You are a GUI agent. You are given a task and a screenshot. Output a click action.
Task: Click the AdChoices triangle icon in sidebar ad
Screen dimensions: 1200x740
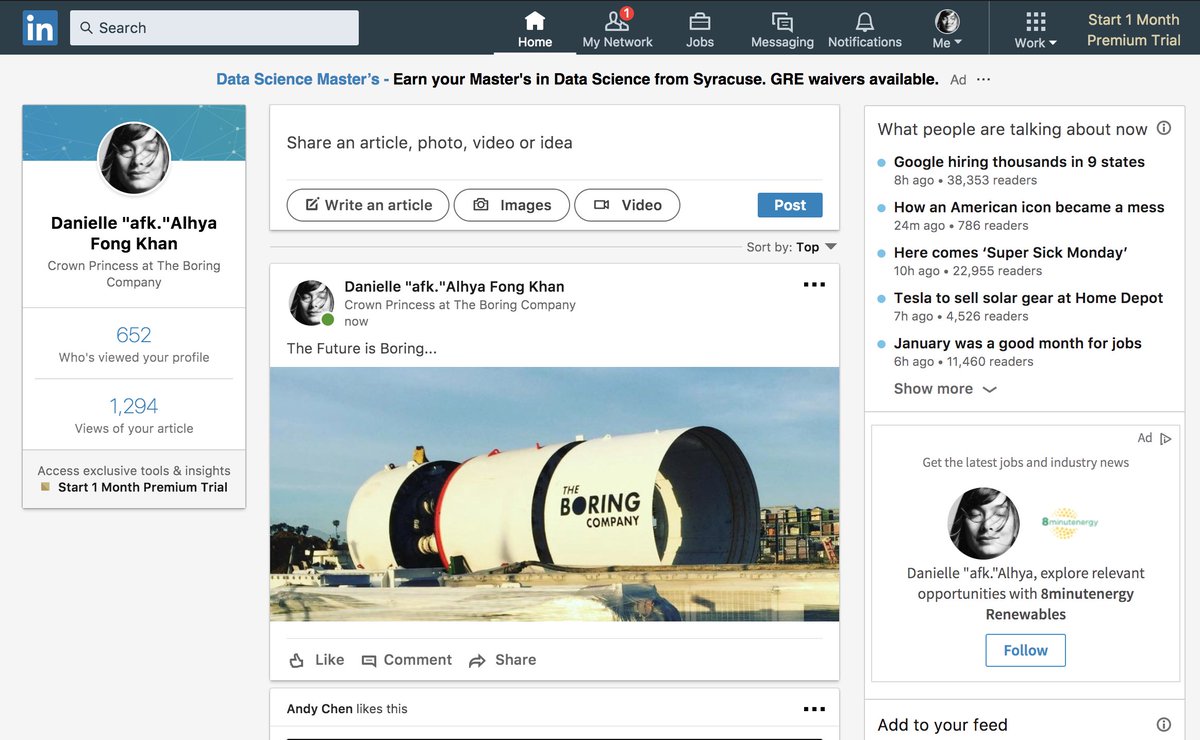(x=1166, y=438)
